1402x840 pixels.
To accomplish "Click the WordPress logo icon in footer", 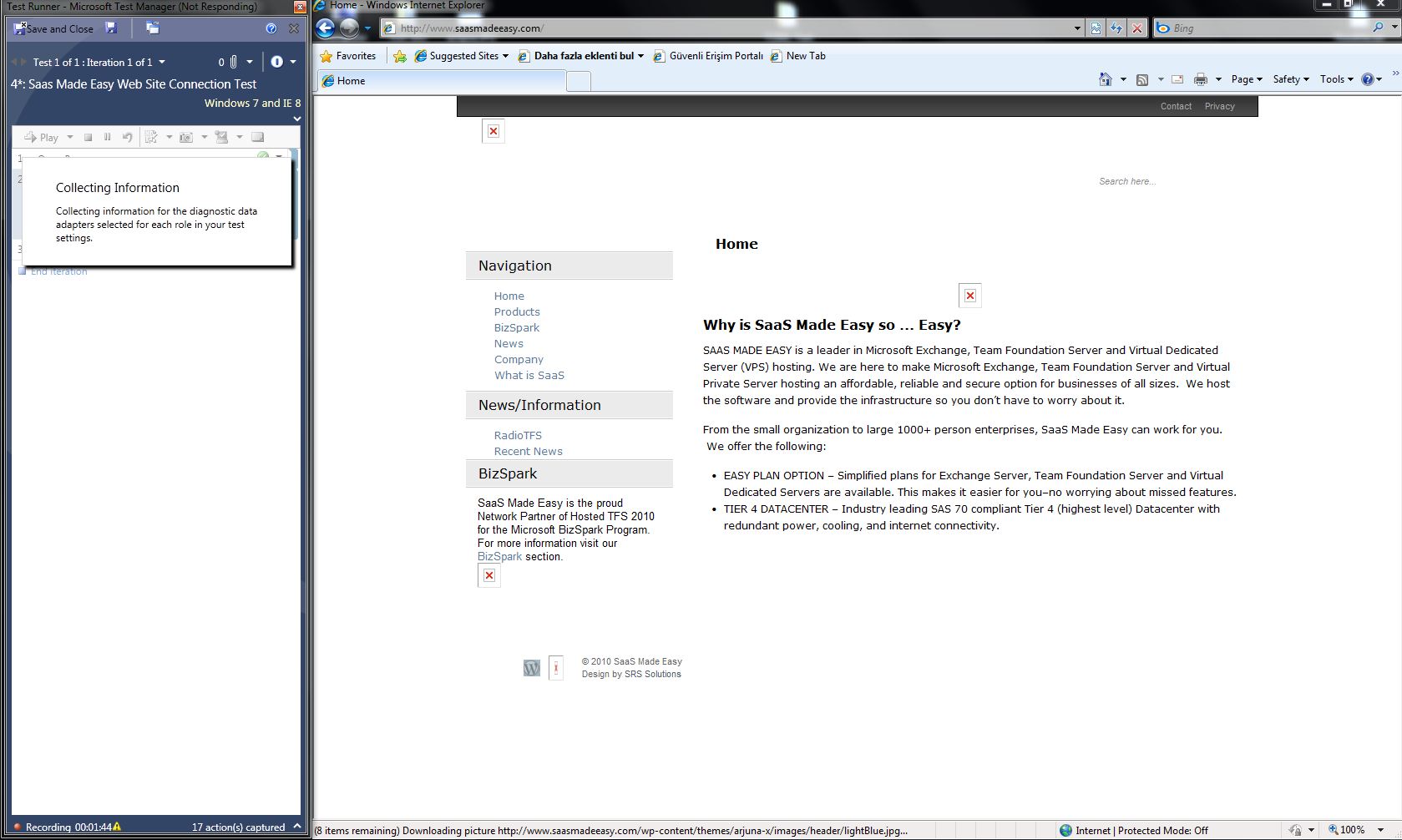I will pos(532,668).
